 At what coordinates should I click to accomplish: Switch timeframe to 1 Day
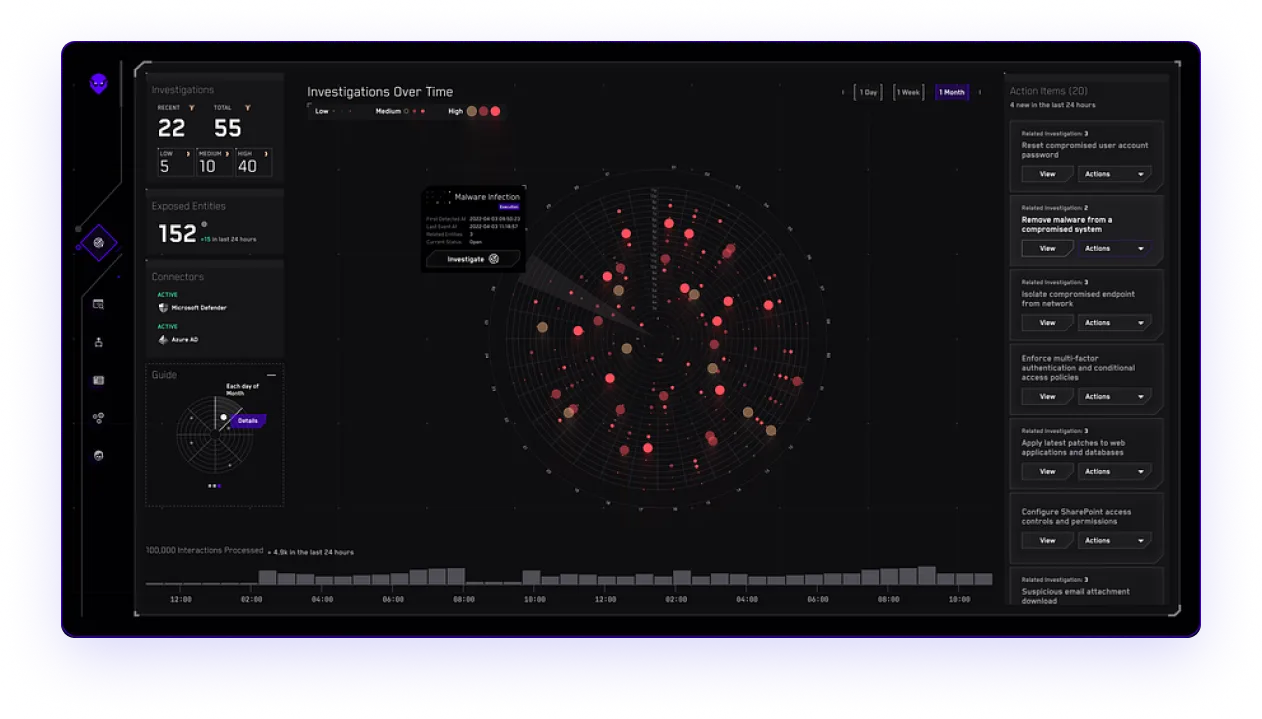tap(867, 92)
